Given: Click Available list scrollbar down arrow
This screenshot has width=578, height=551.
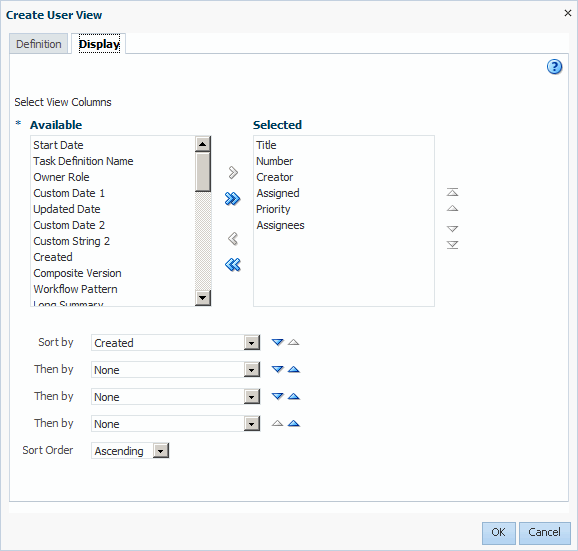Looking at the screenshot, I should [x=203, y=298].
